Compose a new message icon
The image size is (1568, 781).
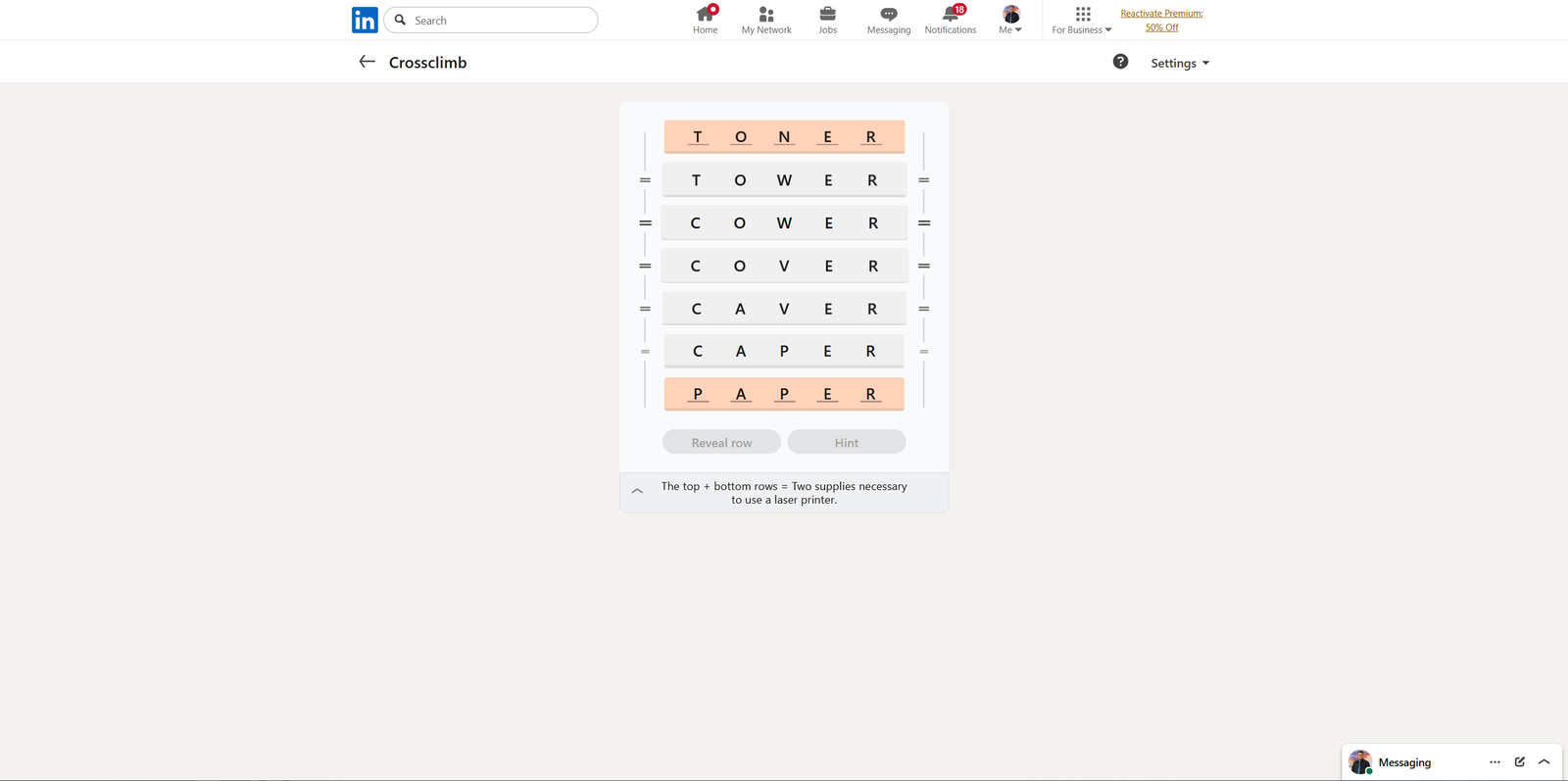click(1520, 761)
